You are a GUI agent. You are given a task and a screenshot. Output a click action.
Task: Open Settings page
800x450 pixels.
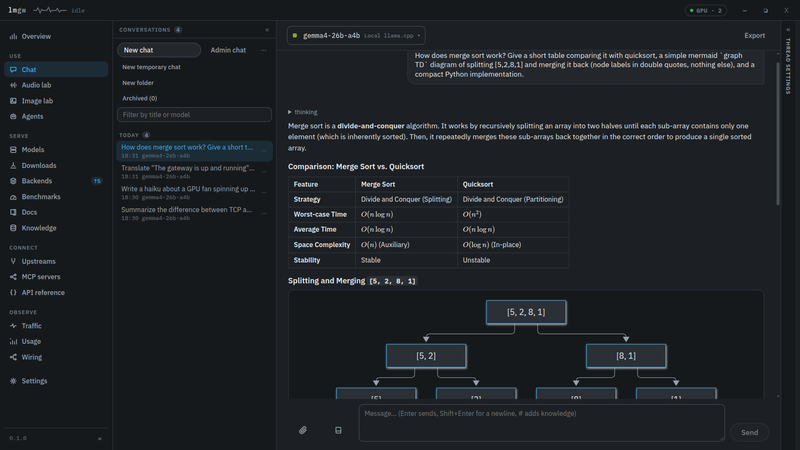pyautogui.click(x=56, y=381)
